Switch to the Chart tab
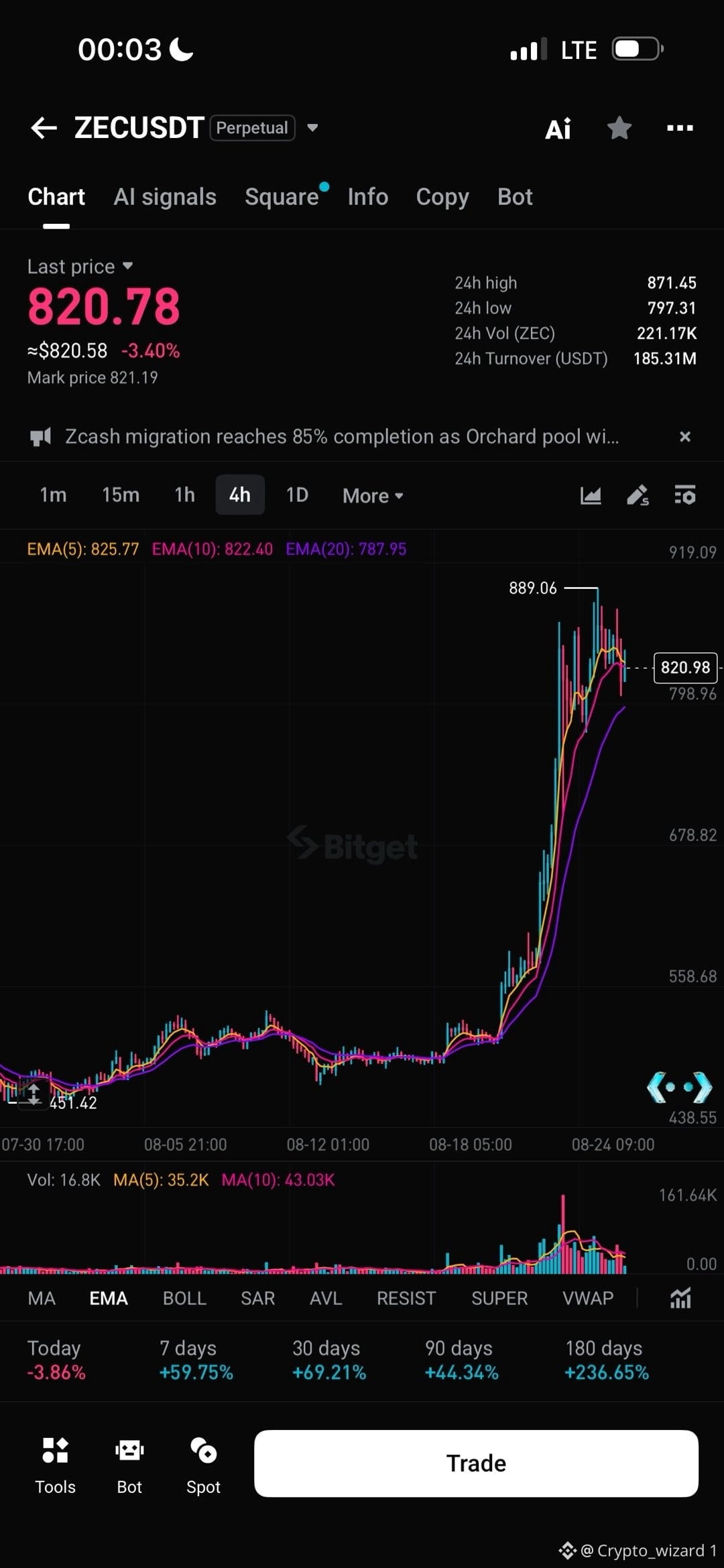 pos(56,197)
